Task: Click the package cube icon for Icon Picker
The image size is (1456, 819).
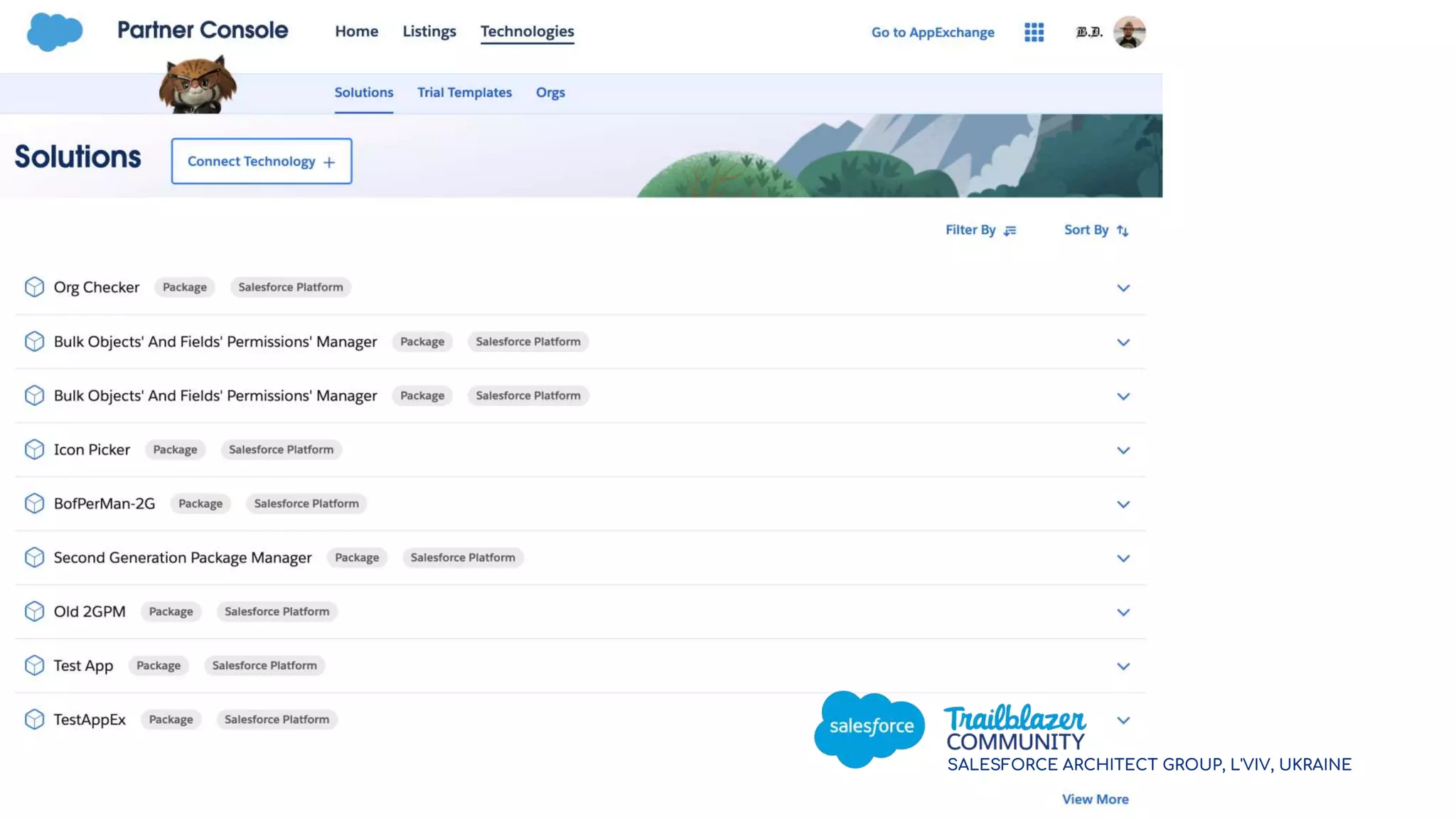Action: 34,449
